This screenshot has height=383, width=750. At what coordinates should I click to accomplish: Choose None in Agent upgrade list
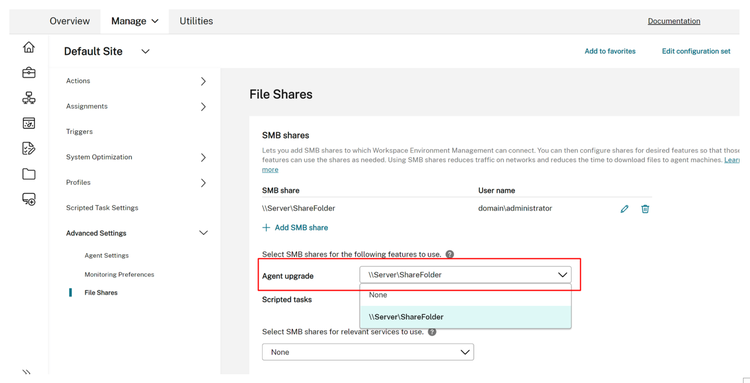(x=465, y=295)
